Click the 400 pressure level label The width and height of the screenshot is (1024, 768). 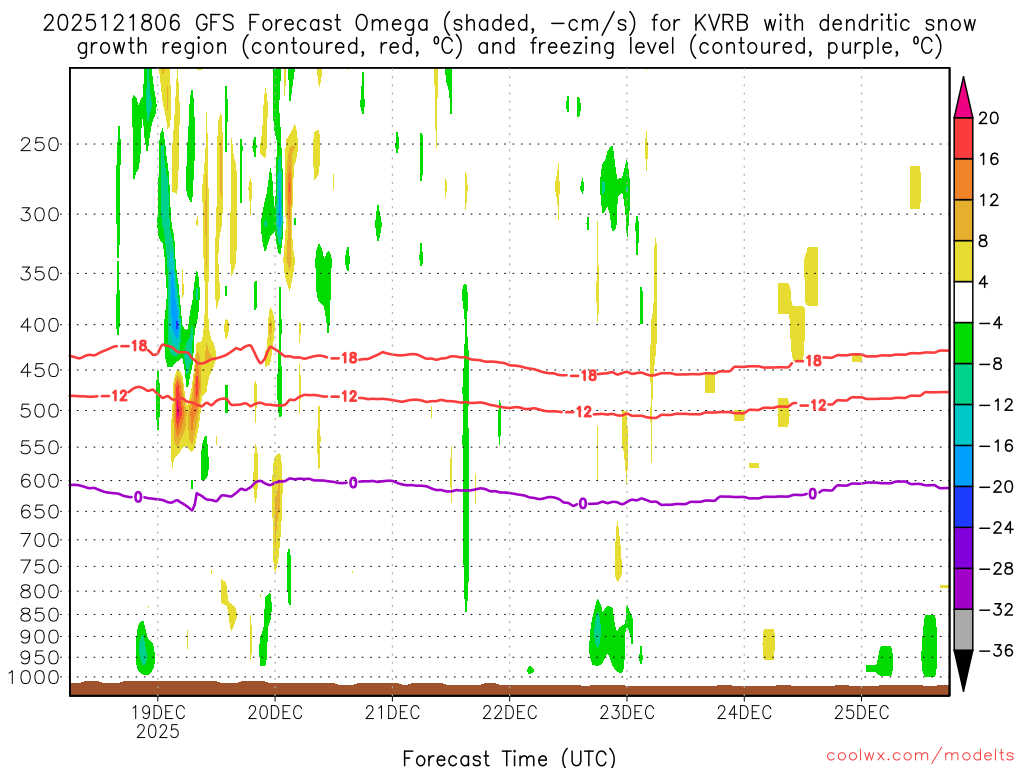click(x=40, y=325)
